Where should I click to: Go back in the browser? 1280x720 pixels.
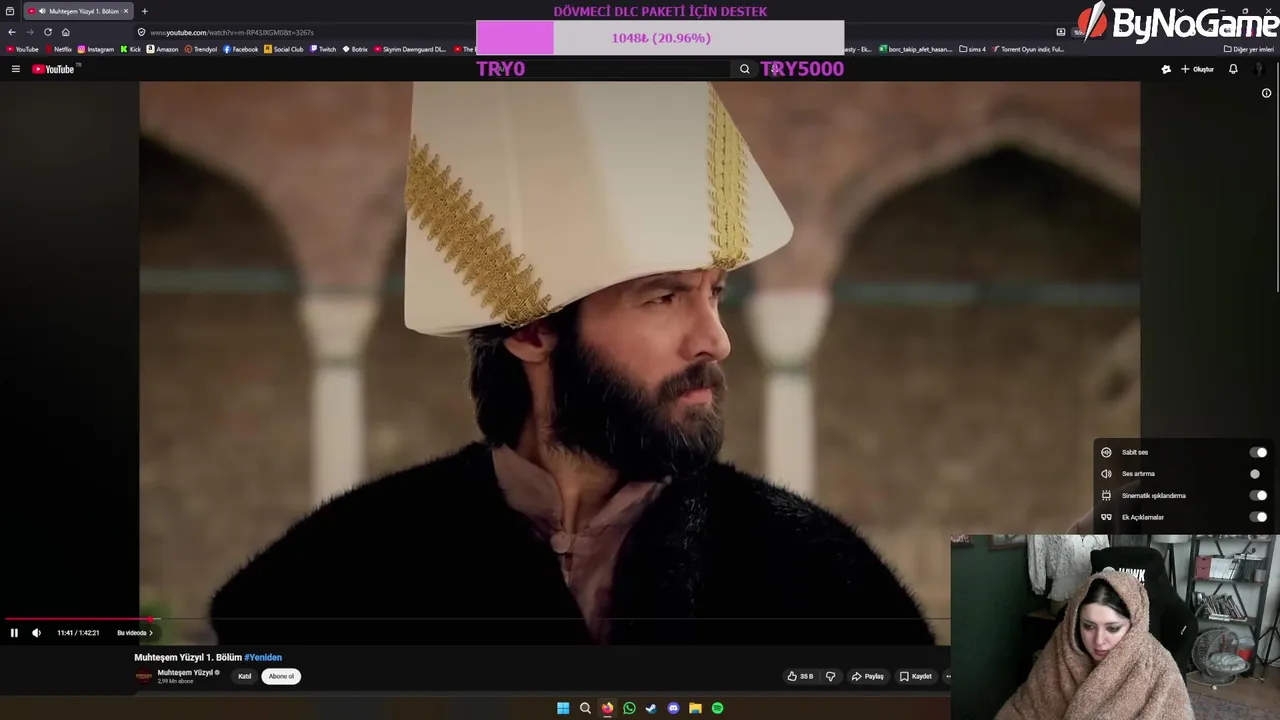coord(12,32)
